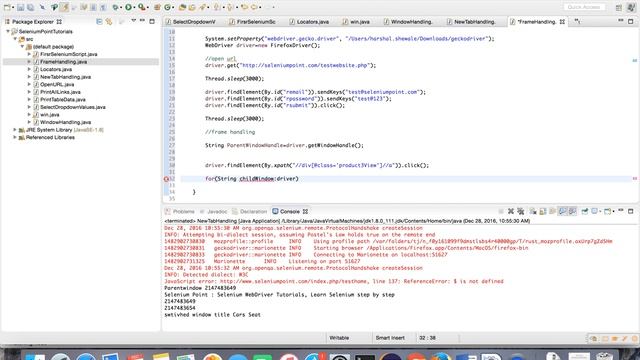Show the hidden editor tabs list
The width and height of the screenshot is (640, 360).
(577, 21)
